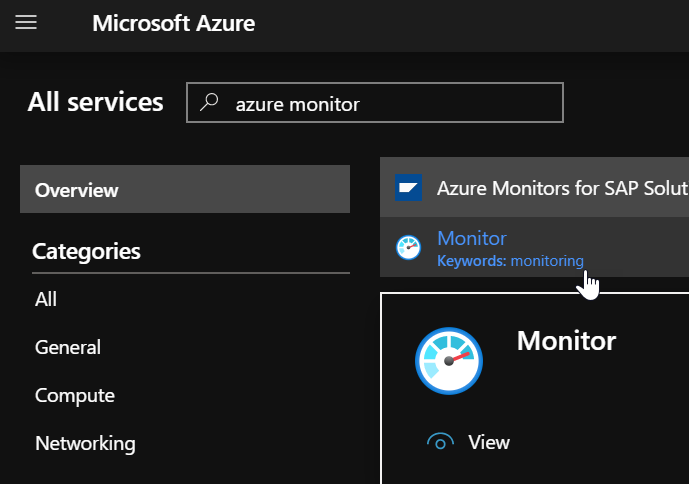Click the All services heading
The height and width of the screenshot is (484, 689).
tap(96, 102)
